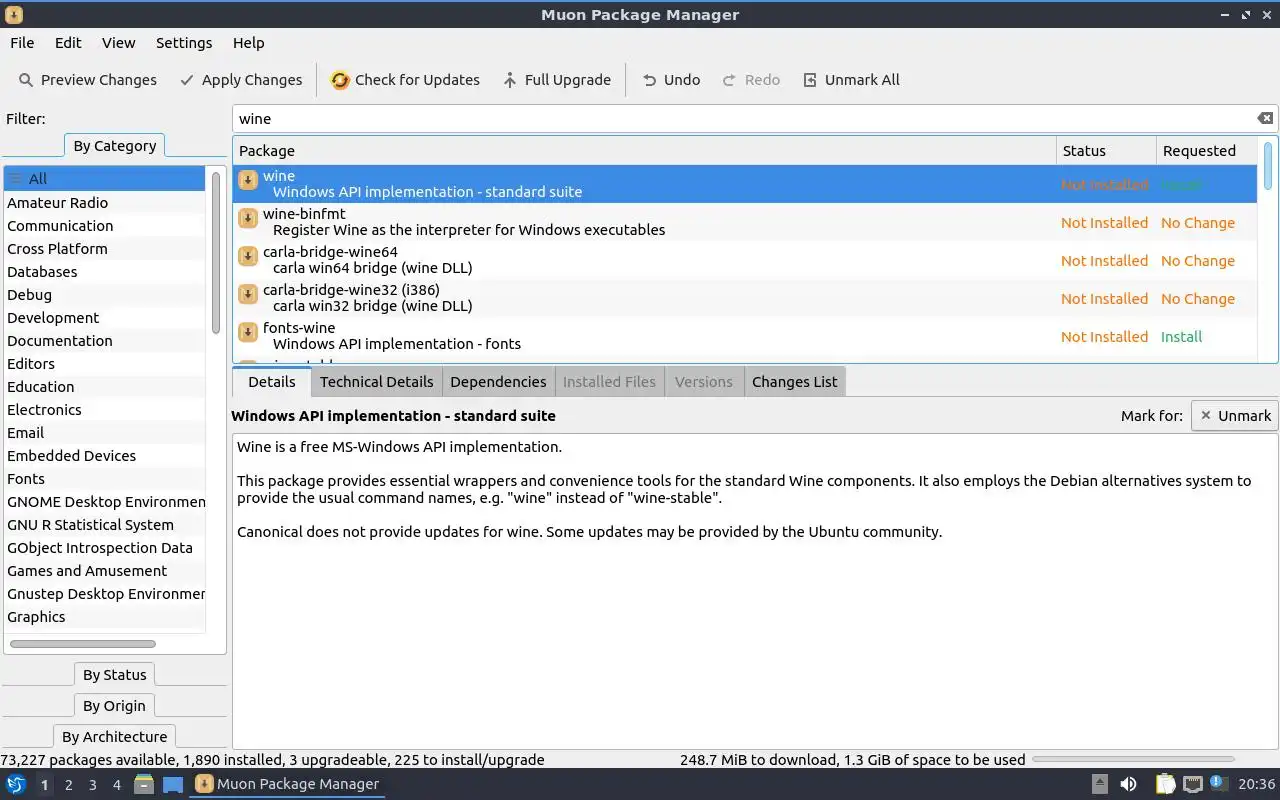Click the Check for Updates refresh icon

tap(340, 80)
